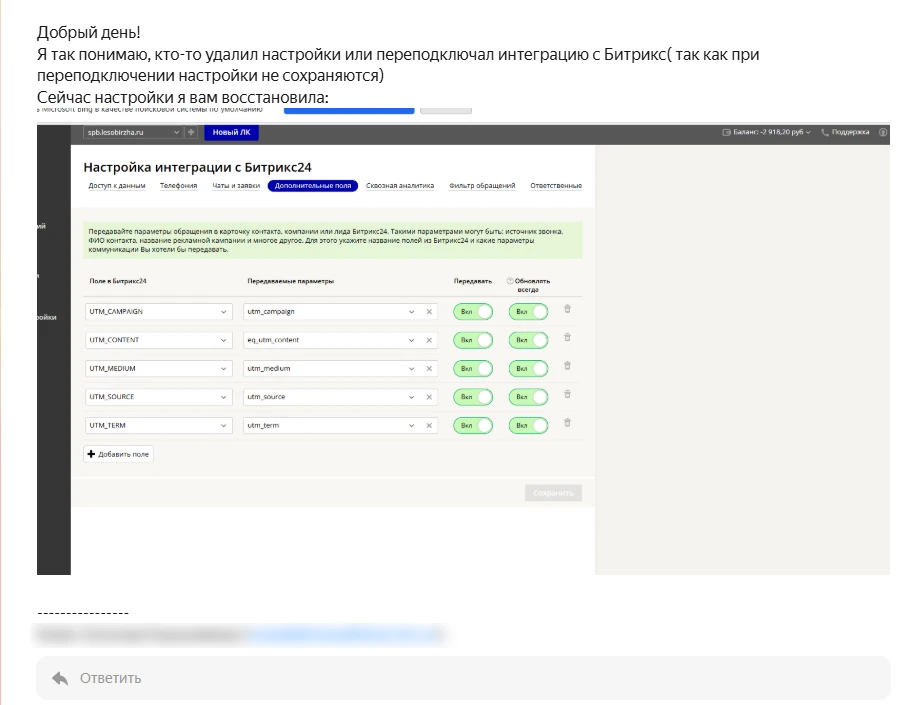Click the Поддержка link
The height and width of the screenshot is (705, 897).
point(850,132)
